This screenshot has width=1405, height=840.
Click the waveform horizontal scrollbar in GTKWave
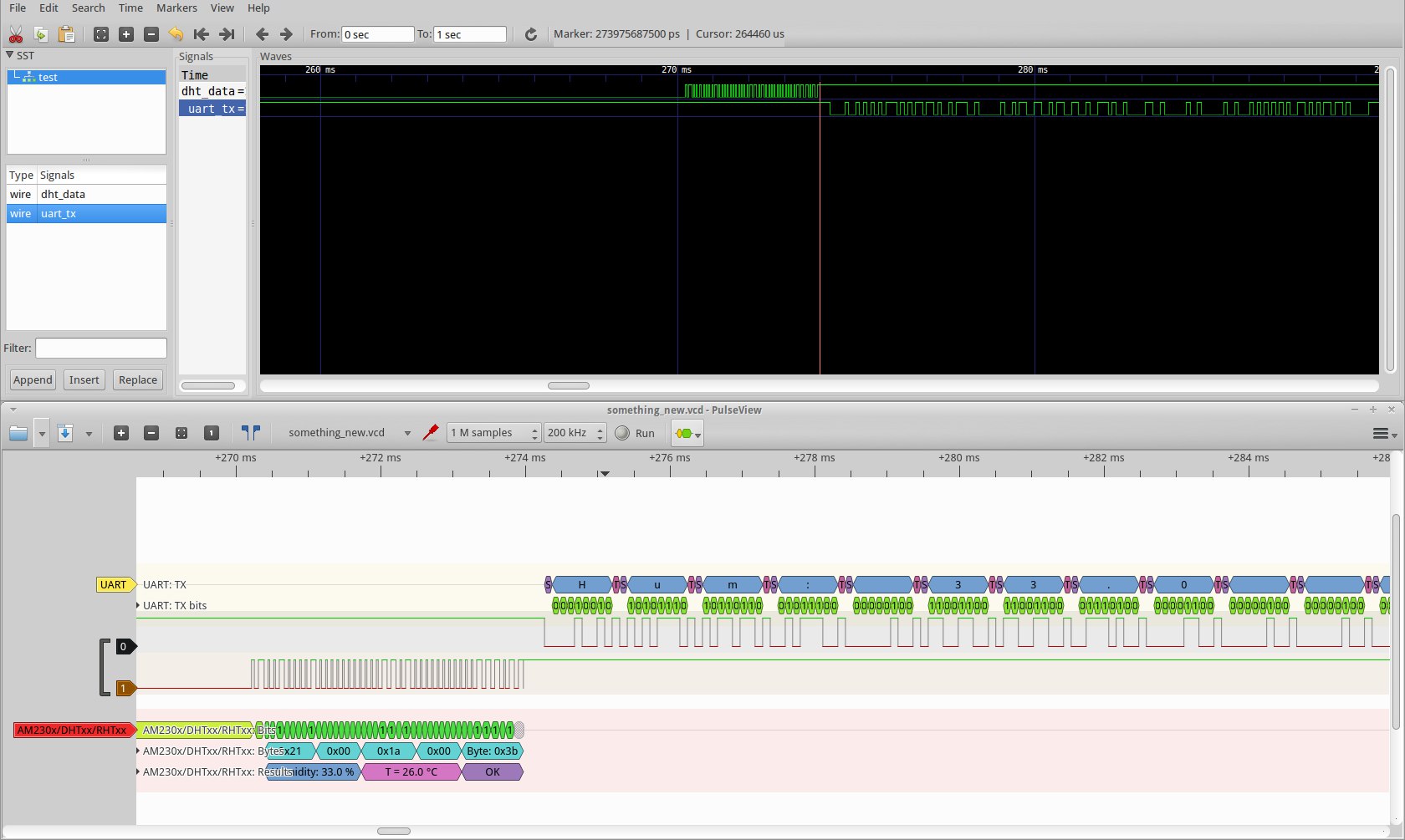[569, 385]
